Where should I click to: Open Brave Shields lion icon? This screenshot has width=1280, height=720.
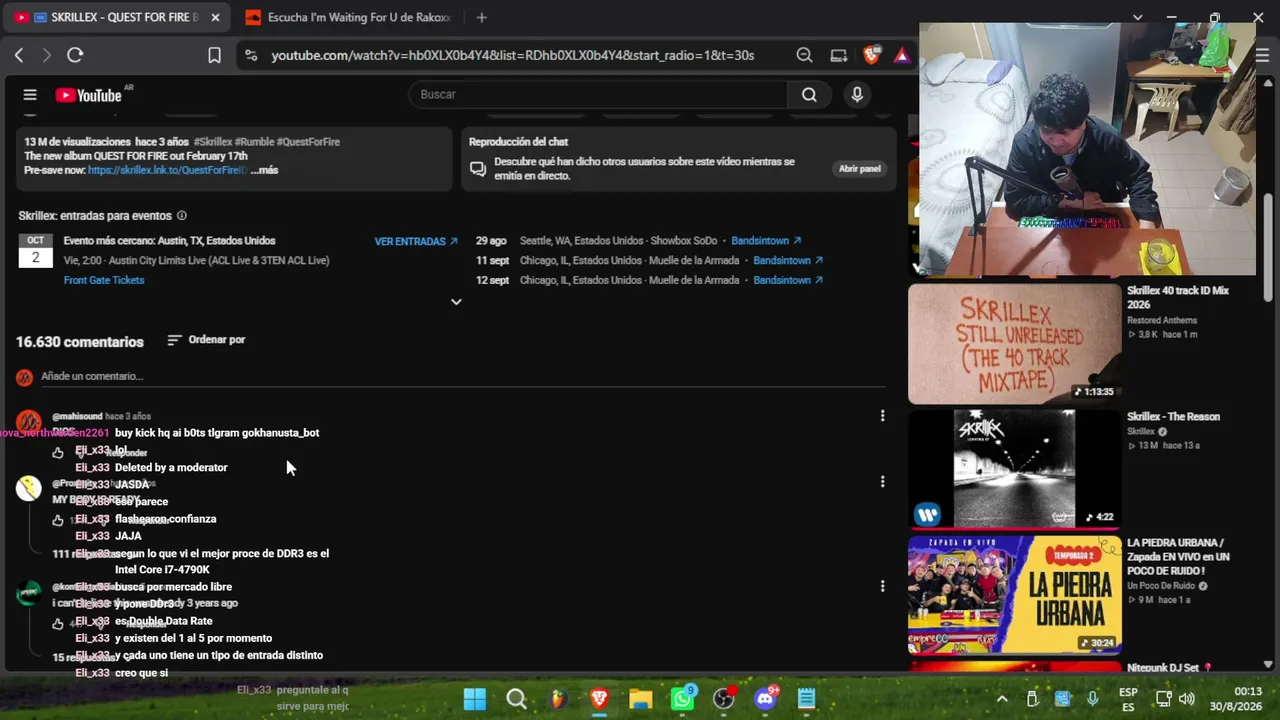tap(872, 55)
